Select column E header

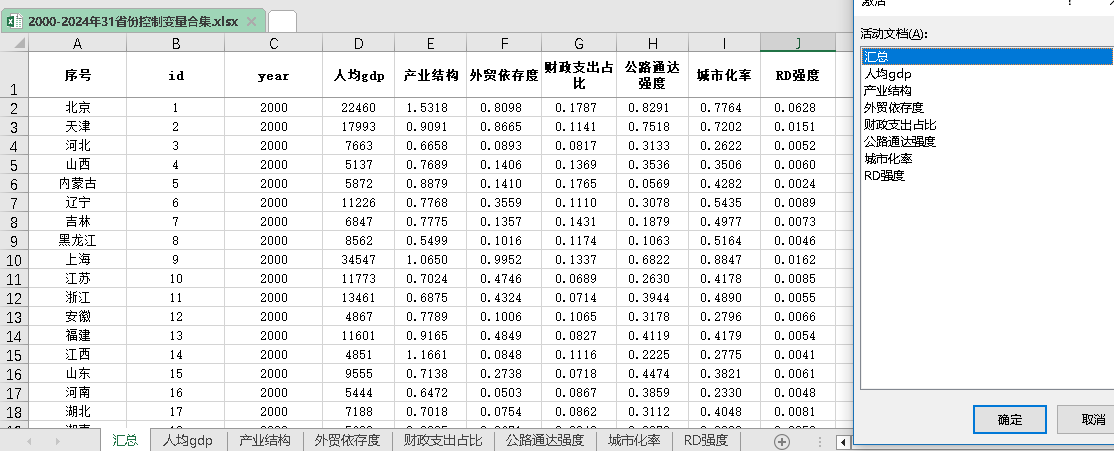coord(431,43)
